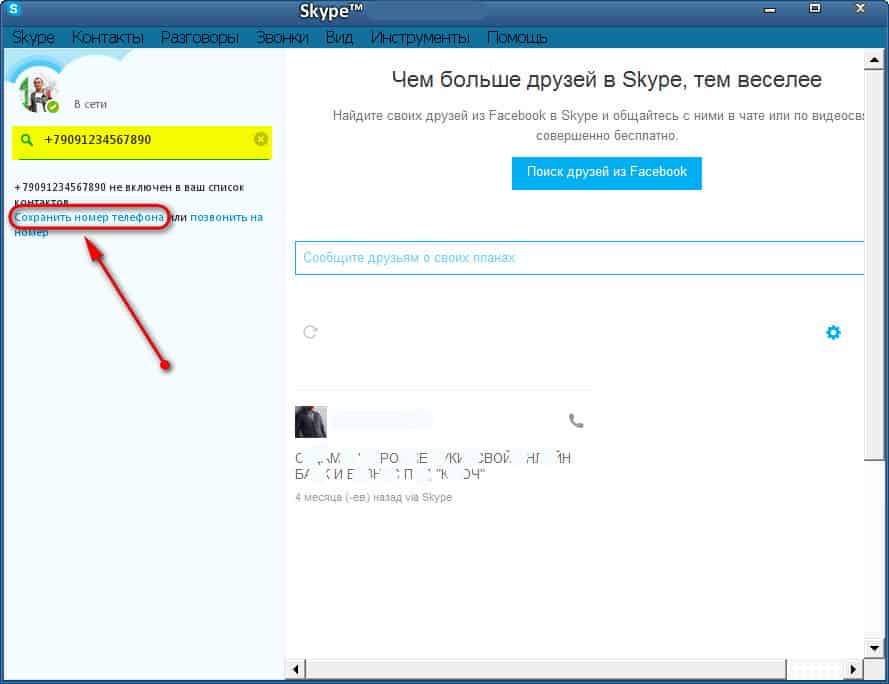
Task: Clear the search field with the X icon
Action: click(260, 139)
